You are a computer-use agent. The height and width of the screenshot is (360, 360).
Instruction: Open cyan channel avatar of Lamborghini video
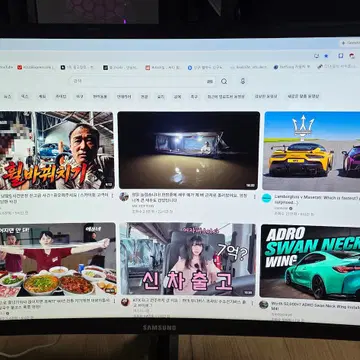[x=266, y=198]
